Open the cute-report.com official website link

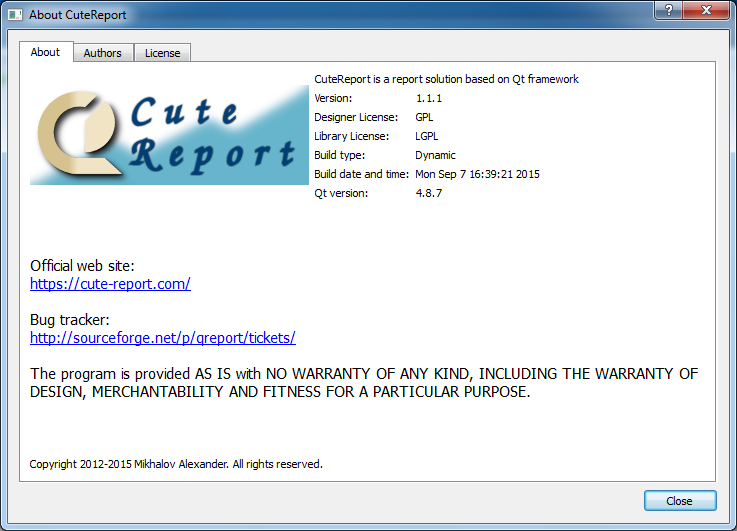(x=110, y=284)
